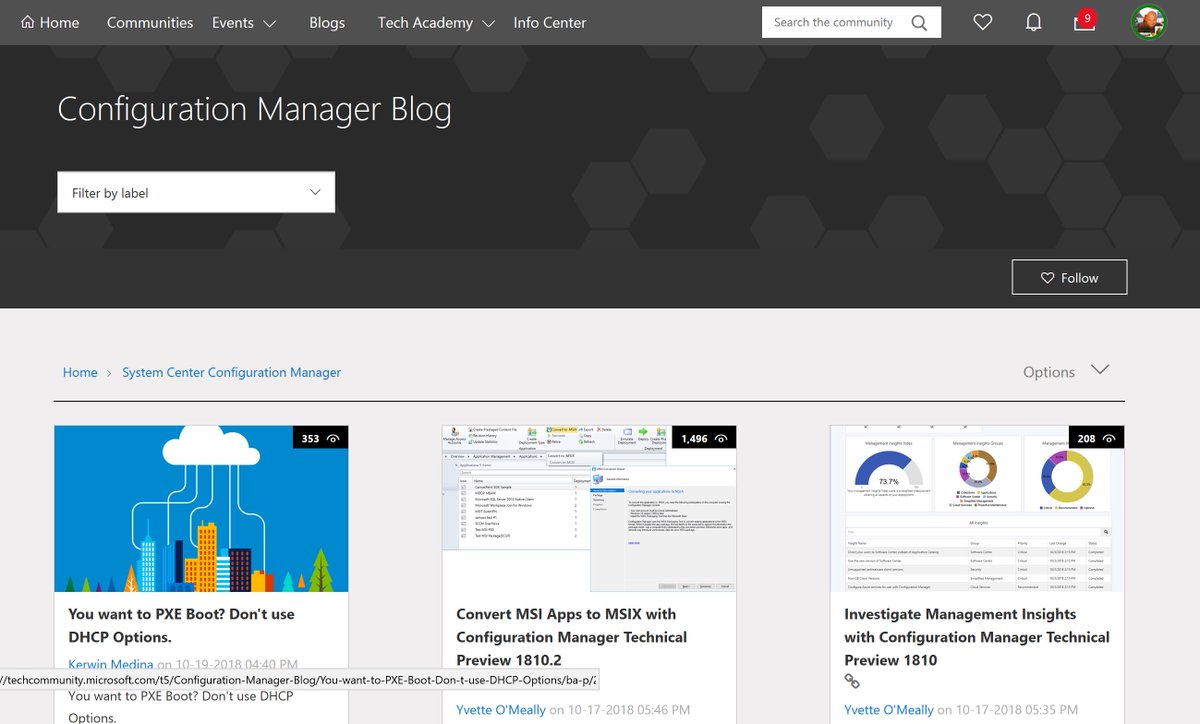Click the home icon beside Home
The width and height of the screenshot is (1200, 724).
pyautogui.click(x=27, y=22)
